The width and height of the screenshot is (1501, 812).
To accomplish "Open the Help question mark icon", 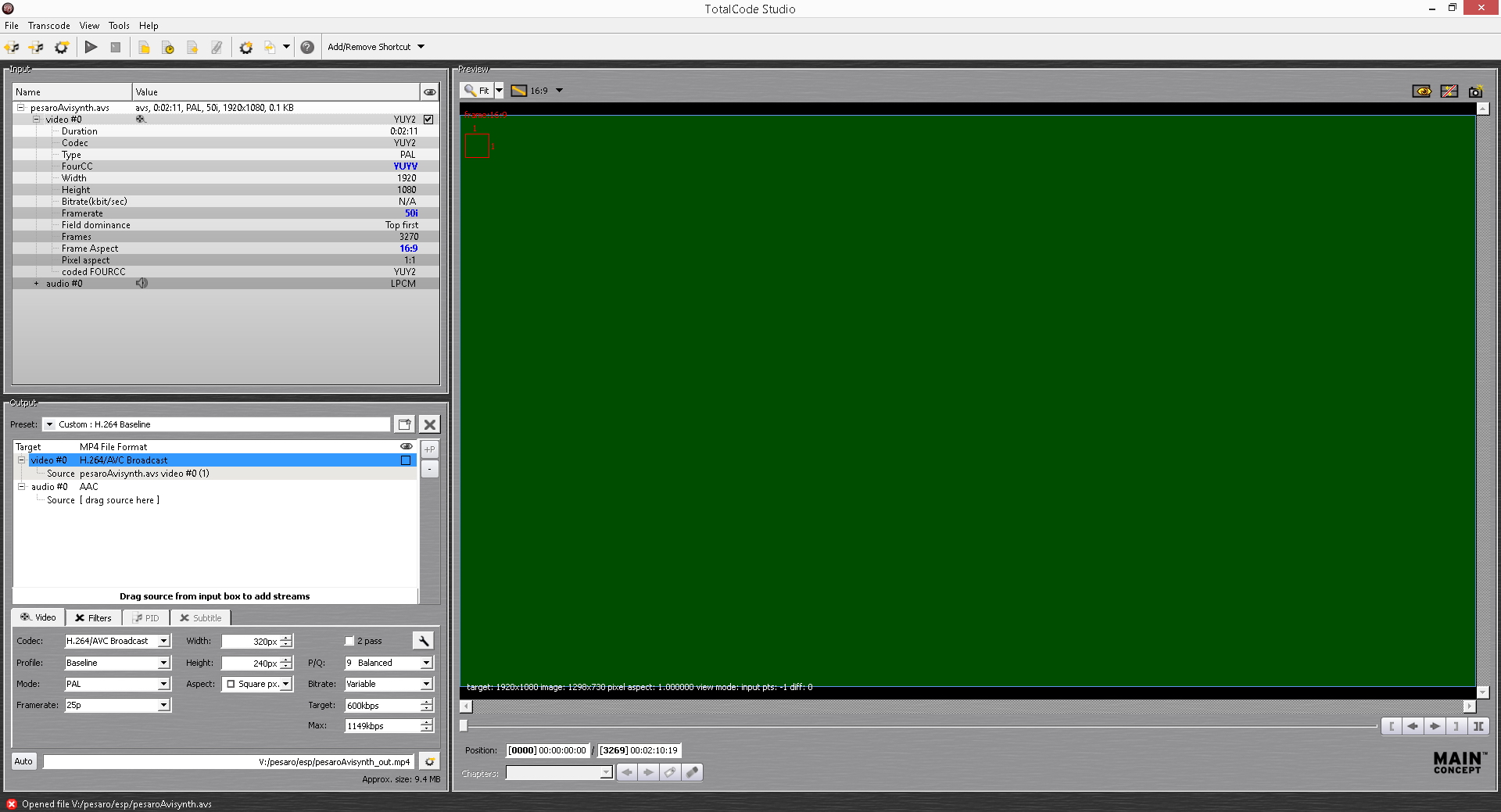I will pos(307,47).
